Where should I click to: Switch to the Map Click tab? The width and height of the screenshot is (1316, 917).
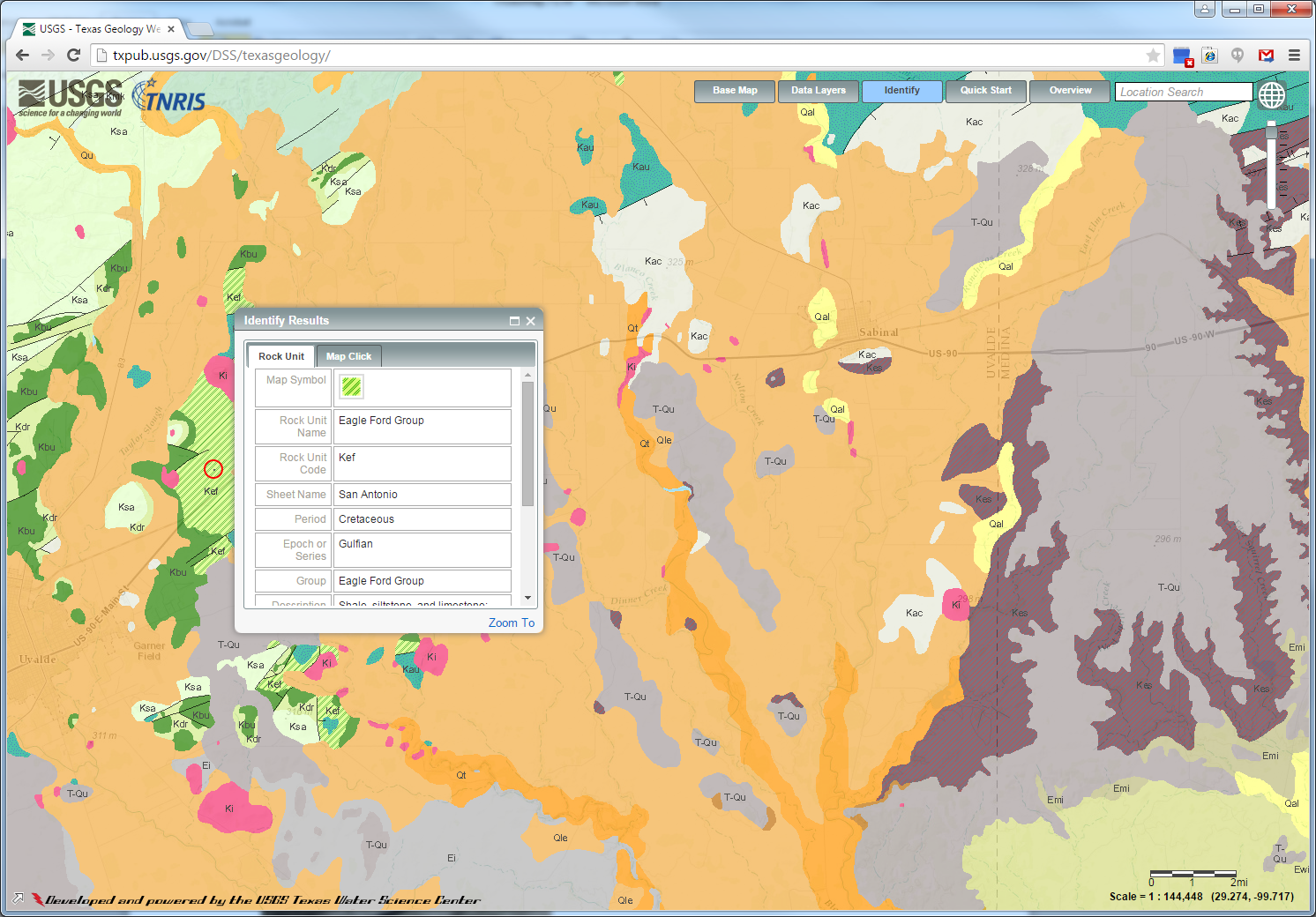[348, 356]
